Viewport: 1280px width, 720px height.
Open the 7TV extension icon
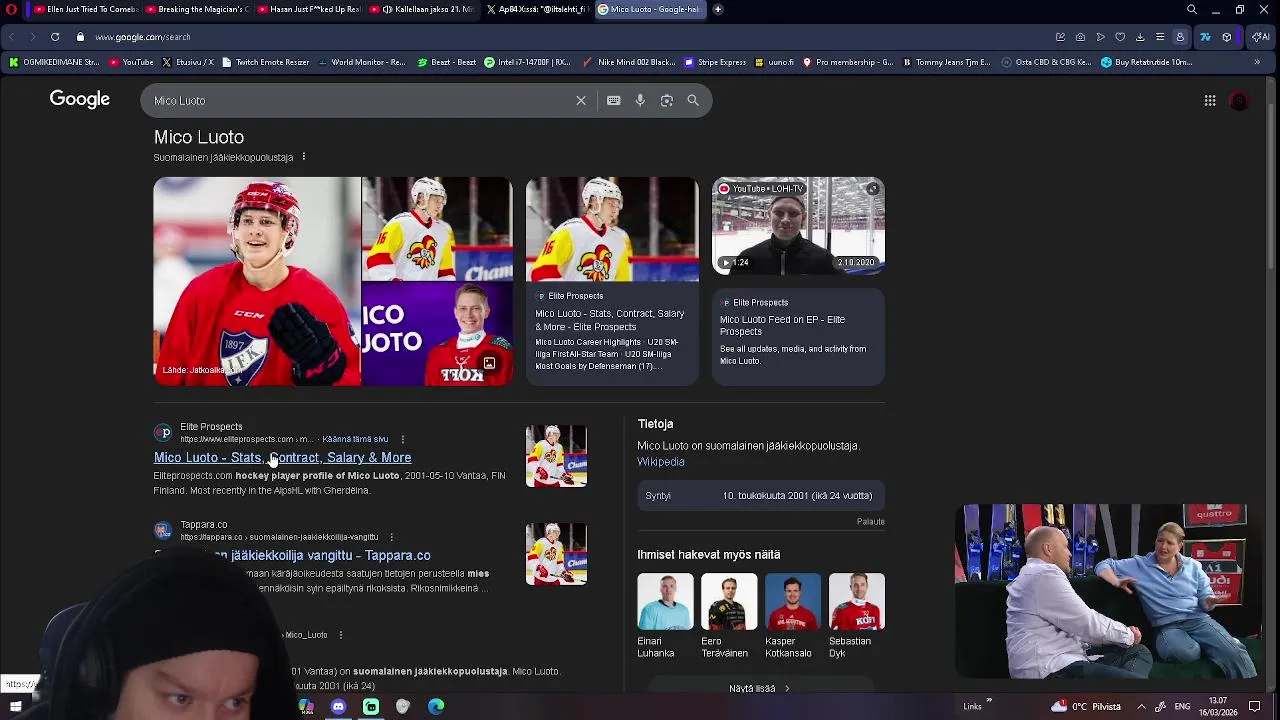1205,37
